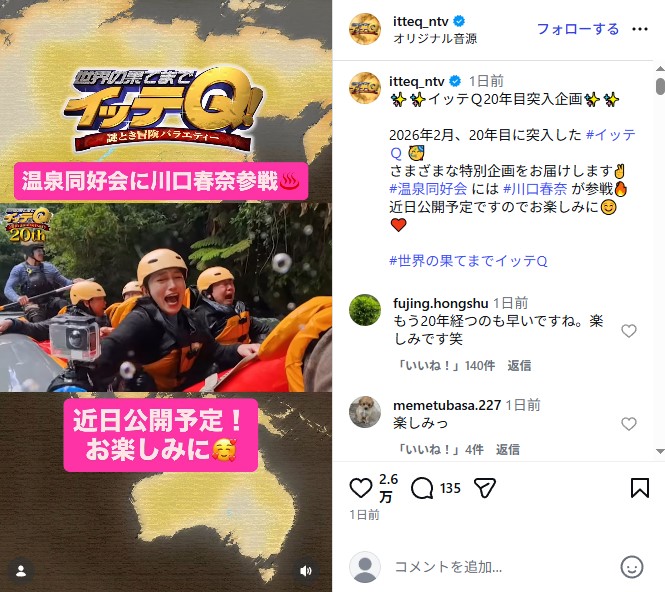
Task: Share post with paper plane icon
Action: pyautogui.click(x=484, y=488)
